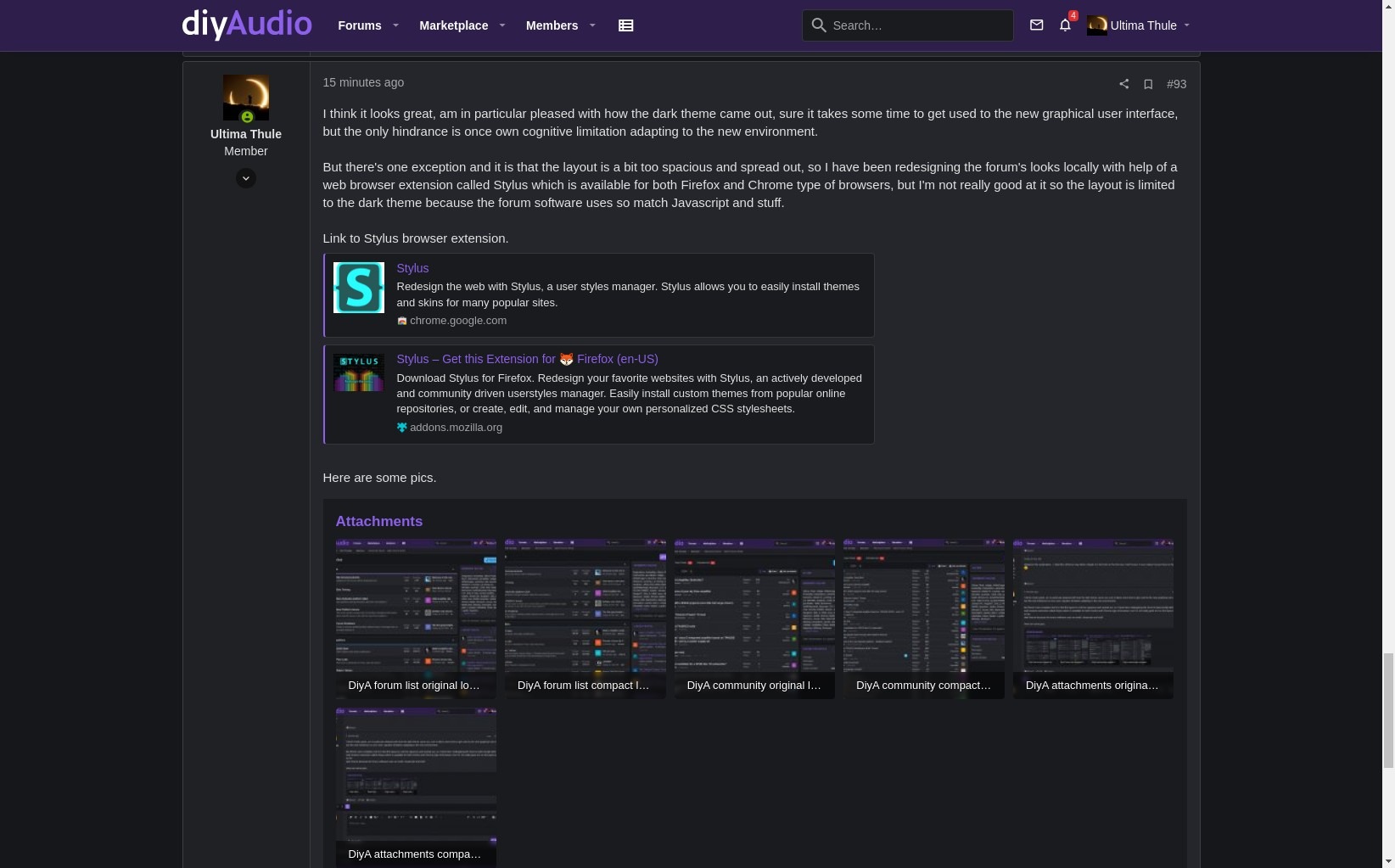This screenshot has width=1395, height=868.
Task: Click the Stylus Firefox add-on thumbnail icon
Action: (x=359, y=372)
